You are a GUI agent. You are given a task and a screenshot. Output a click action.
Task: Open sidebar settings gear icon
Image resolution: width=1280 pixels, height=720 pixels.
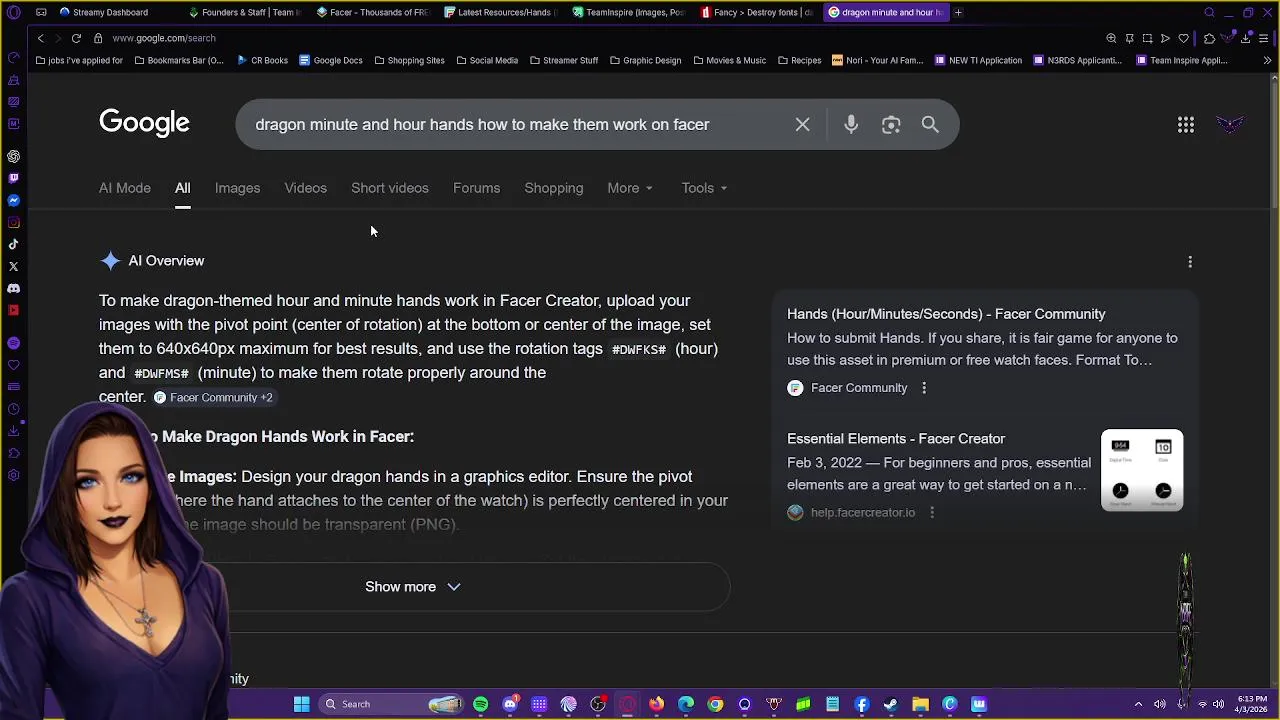tap(13, 475)
